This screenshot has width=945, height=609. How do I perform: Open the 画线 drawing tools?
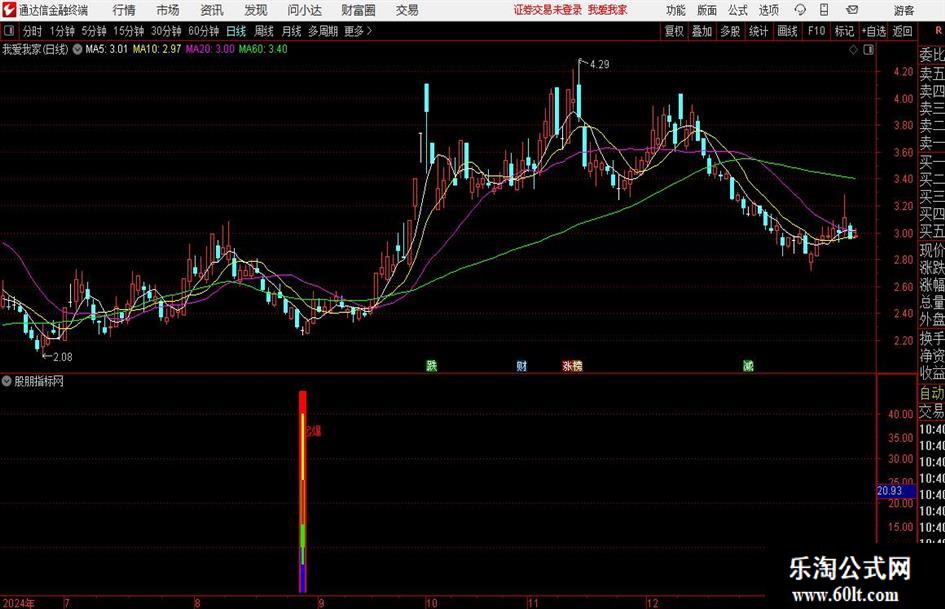coord(787,31)
